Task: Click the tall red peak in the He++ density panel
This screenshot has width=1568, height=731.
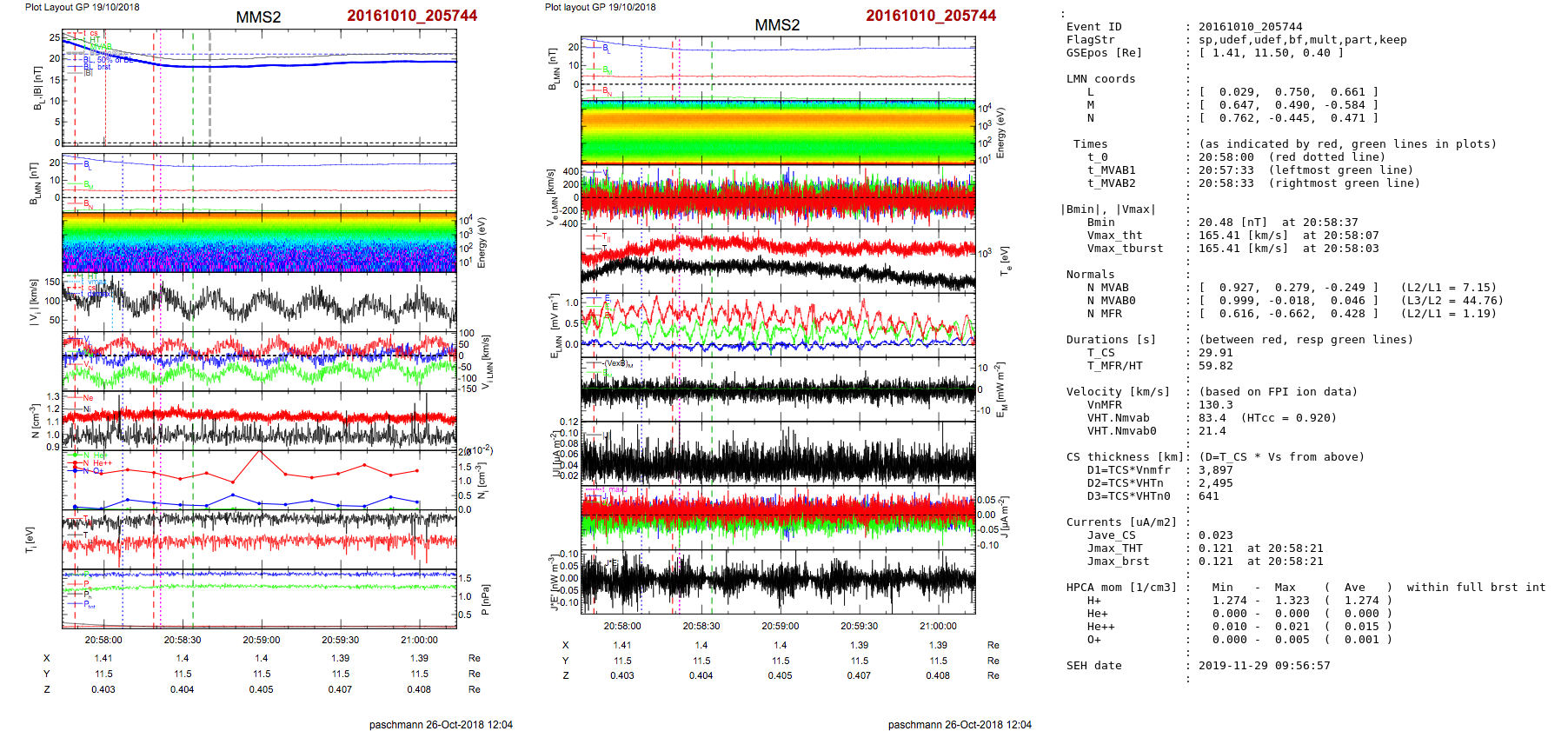Action: click(259, 453)
